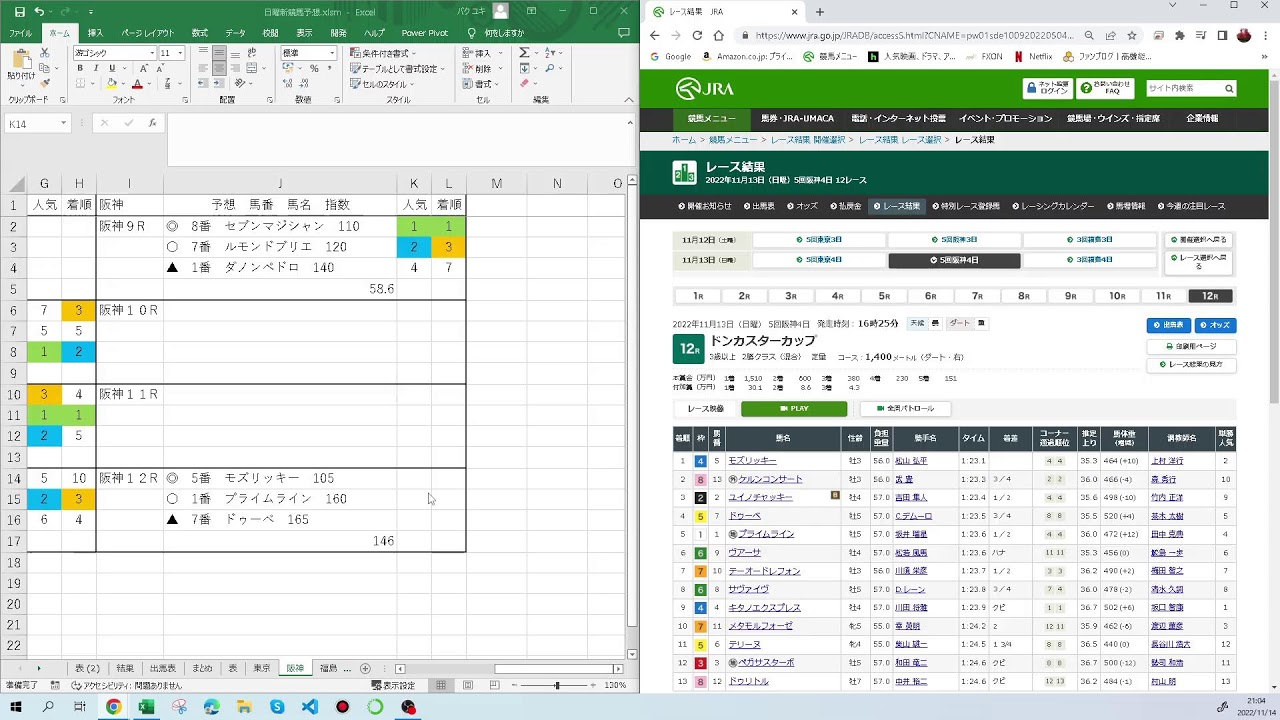Toggle italic text formatting

[96, 69]
